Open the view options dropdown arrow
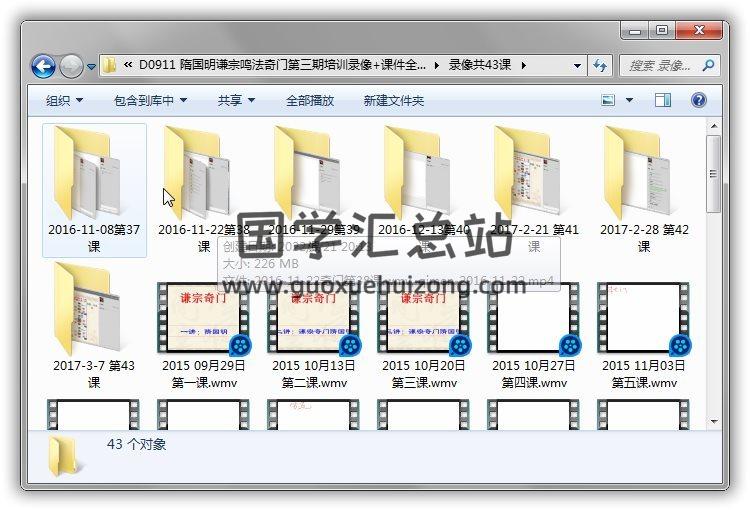The image size is (750, 511). click(x=629, y=100)
